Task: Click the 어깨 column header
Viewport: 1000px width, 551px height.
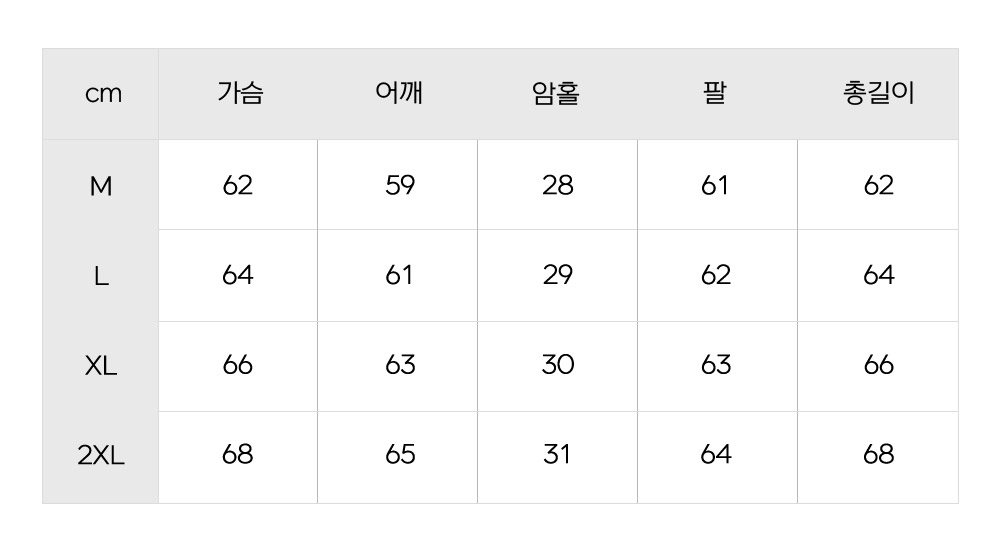Action: 399,94
